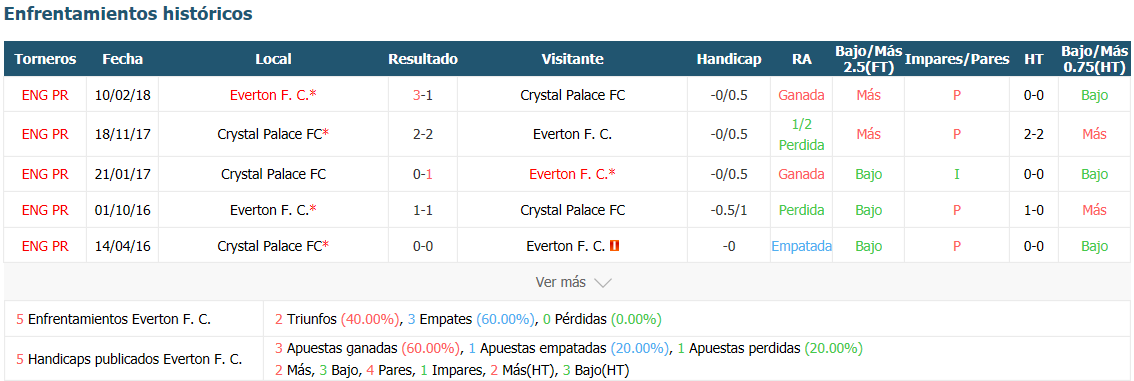The width and height of the screenshot is (1134, 381).
Task: Click ENG PR tournament in the first row
Action: [45, 95]
